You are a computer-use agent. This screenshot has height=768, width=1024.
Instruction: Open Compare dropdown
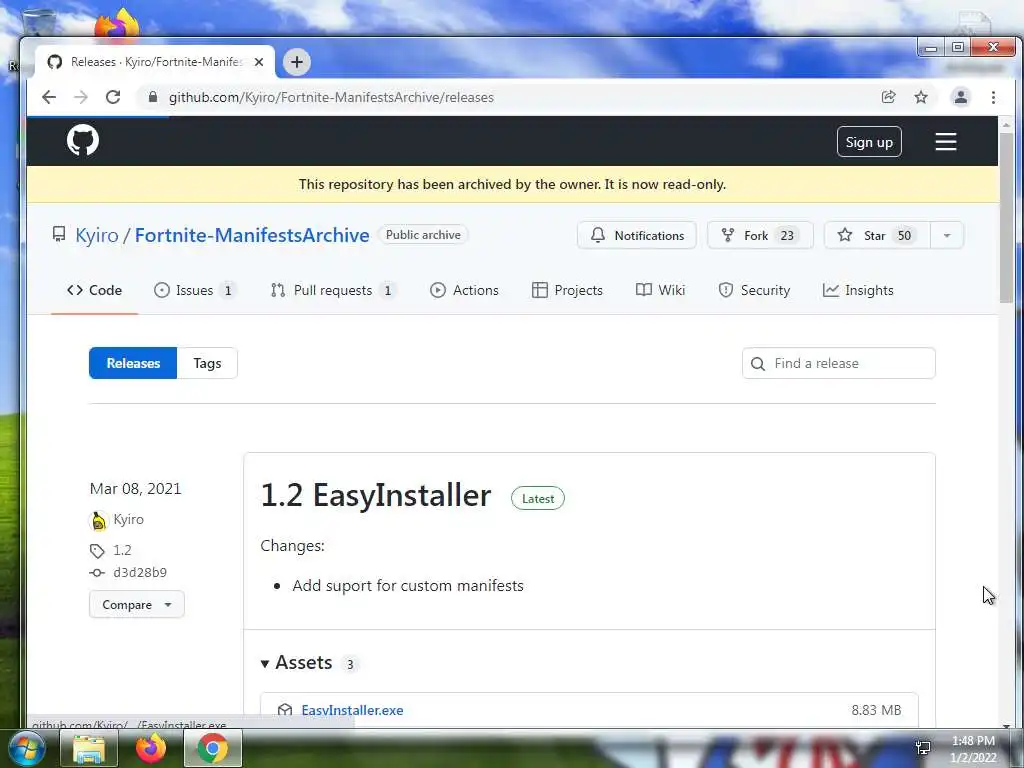pos(136,605)
